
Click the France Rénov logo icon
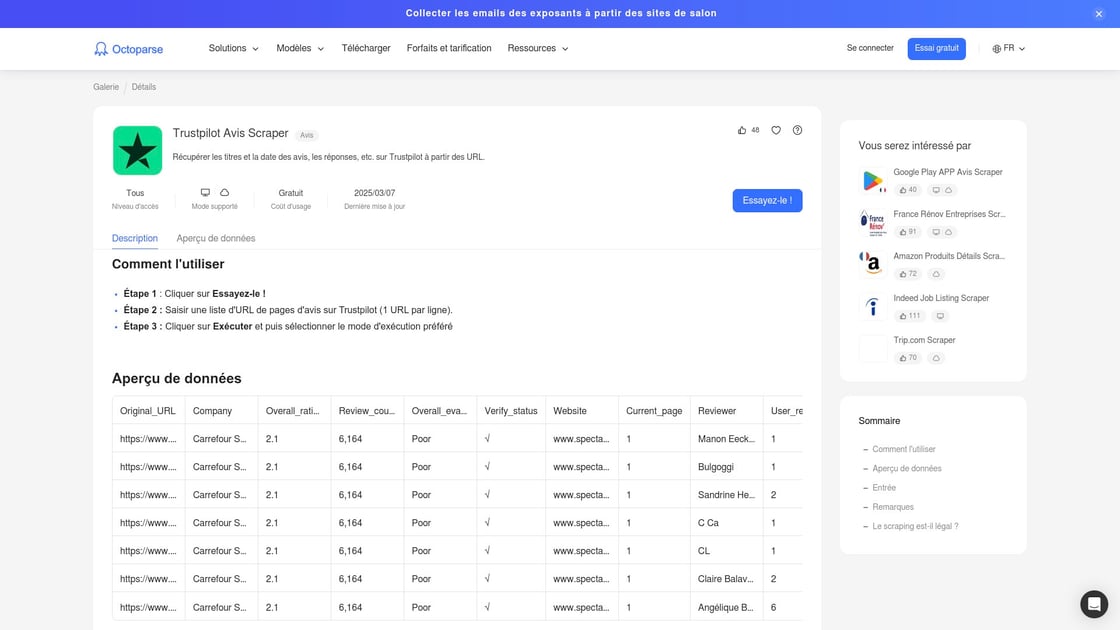(873, 223)
